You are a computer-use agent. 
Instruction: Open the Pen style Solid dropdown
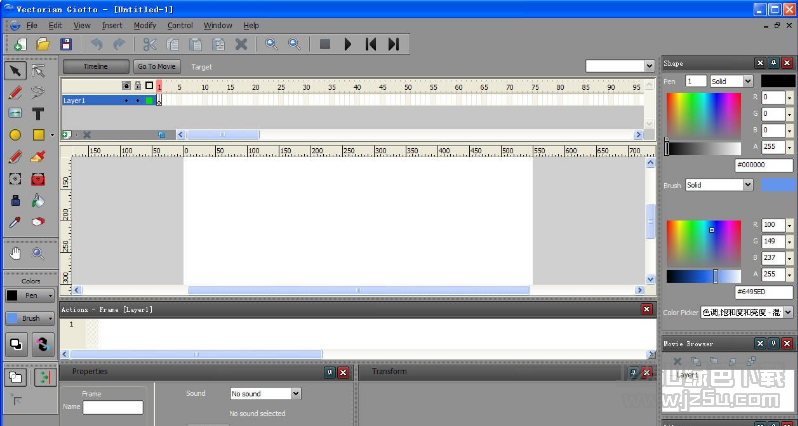tap(731, 81)
